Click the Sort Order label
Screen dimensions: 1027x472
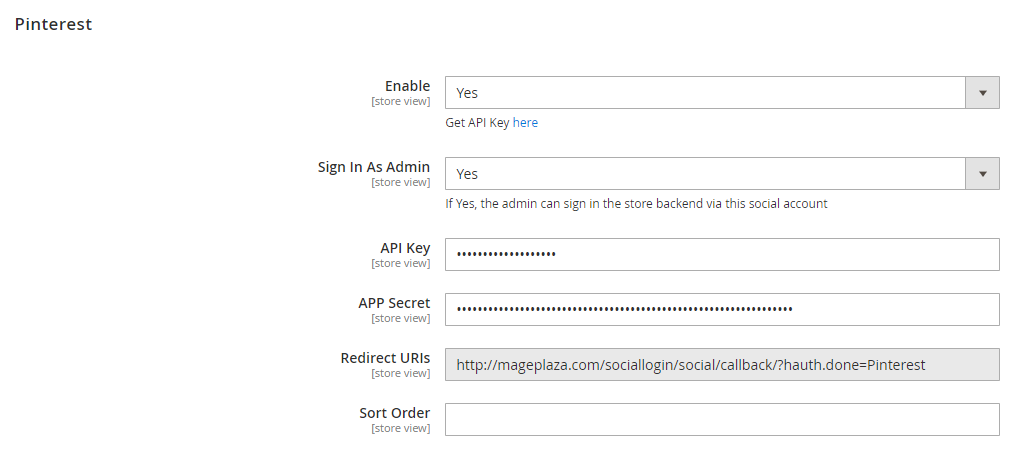[x=394, y=413]
